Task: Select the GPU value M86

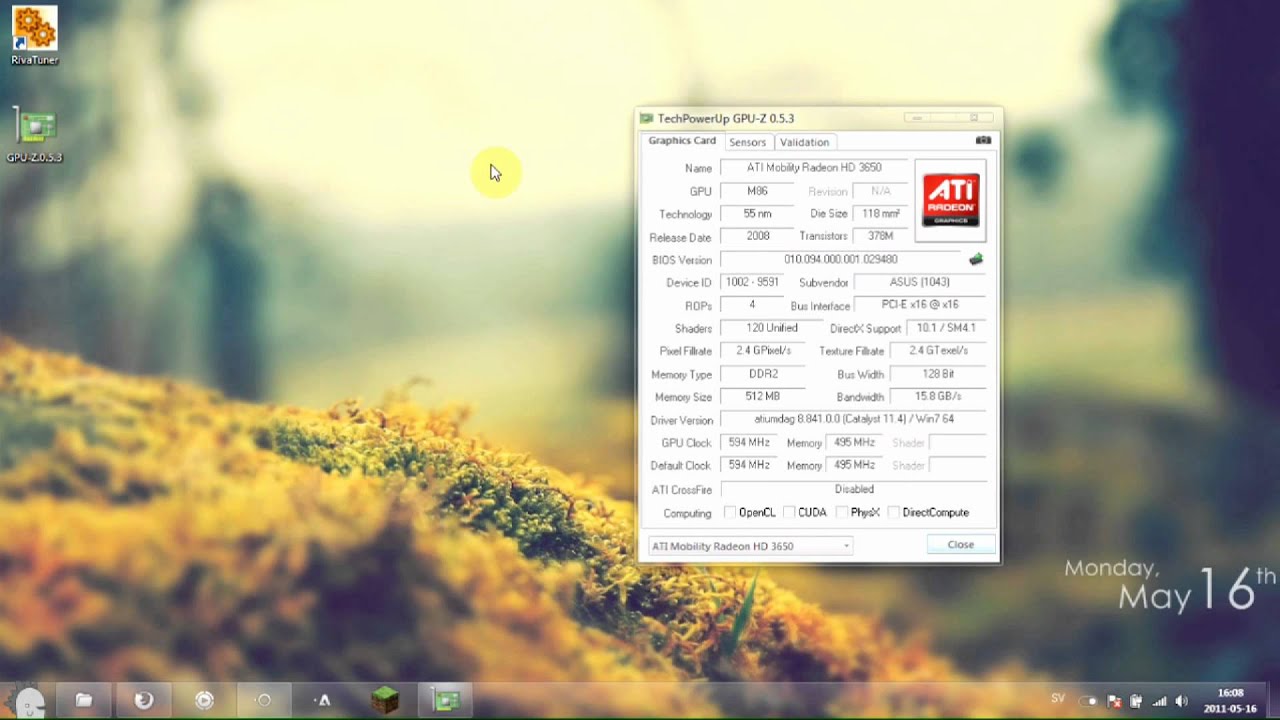Action: pos(757,191)
